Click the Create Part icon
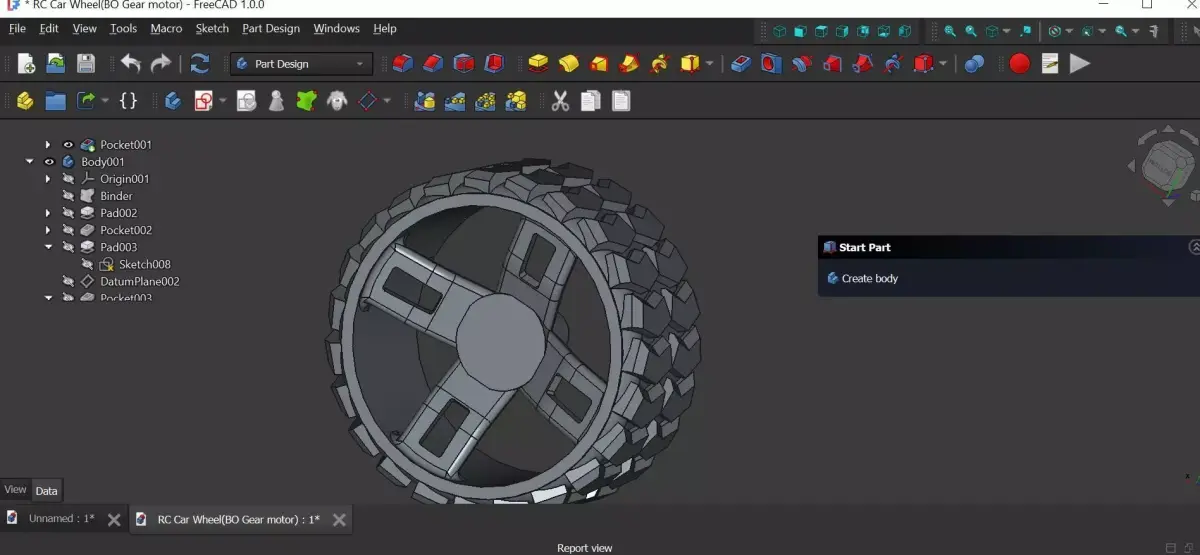1200x555 pixels. point(25,101)
